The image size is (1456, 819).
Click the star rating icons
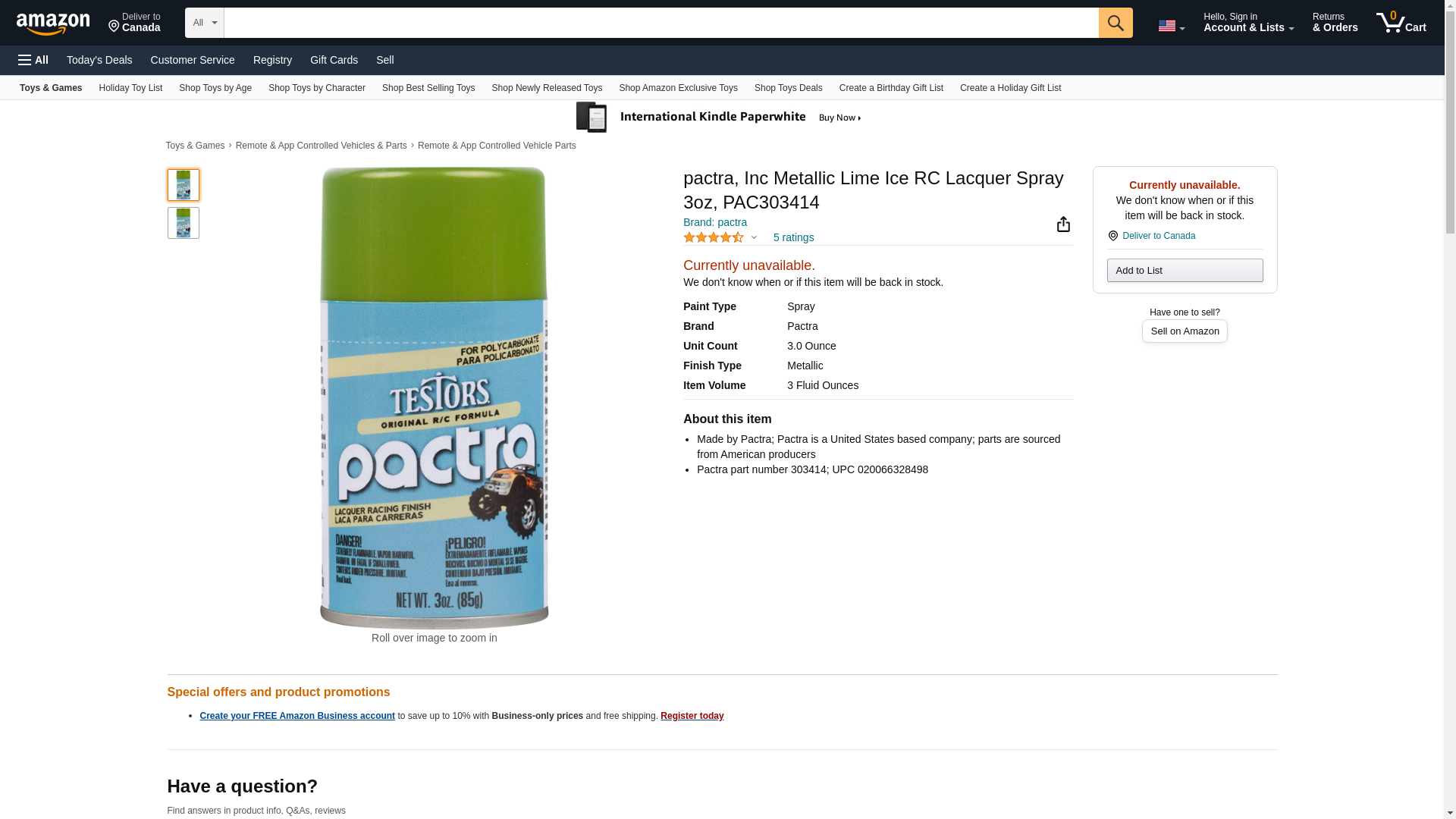pos(713,237)
